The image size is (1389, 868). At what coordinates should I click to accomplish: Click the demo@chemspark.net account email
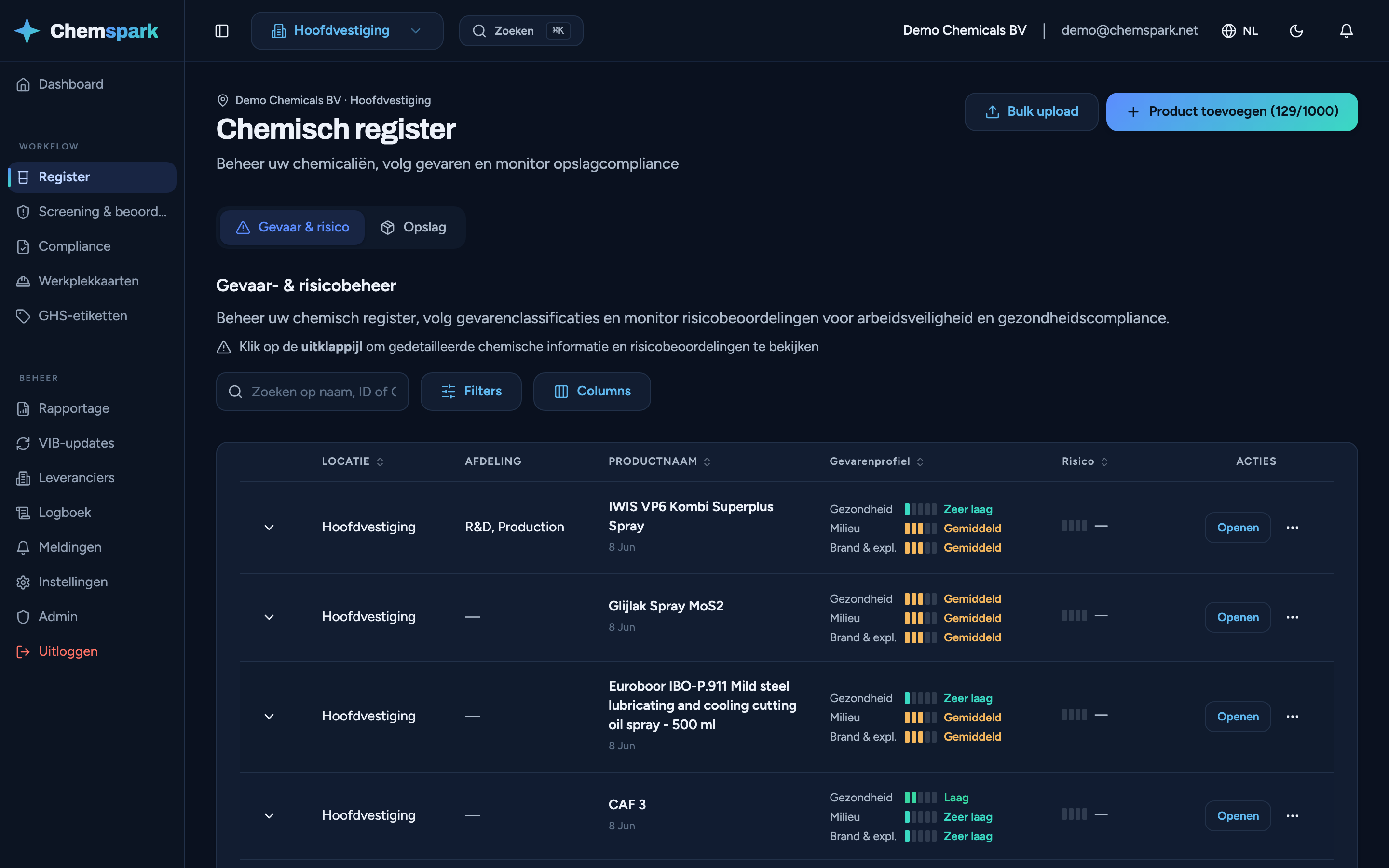click(x=1129, y=30)
